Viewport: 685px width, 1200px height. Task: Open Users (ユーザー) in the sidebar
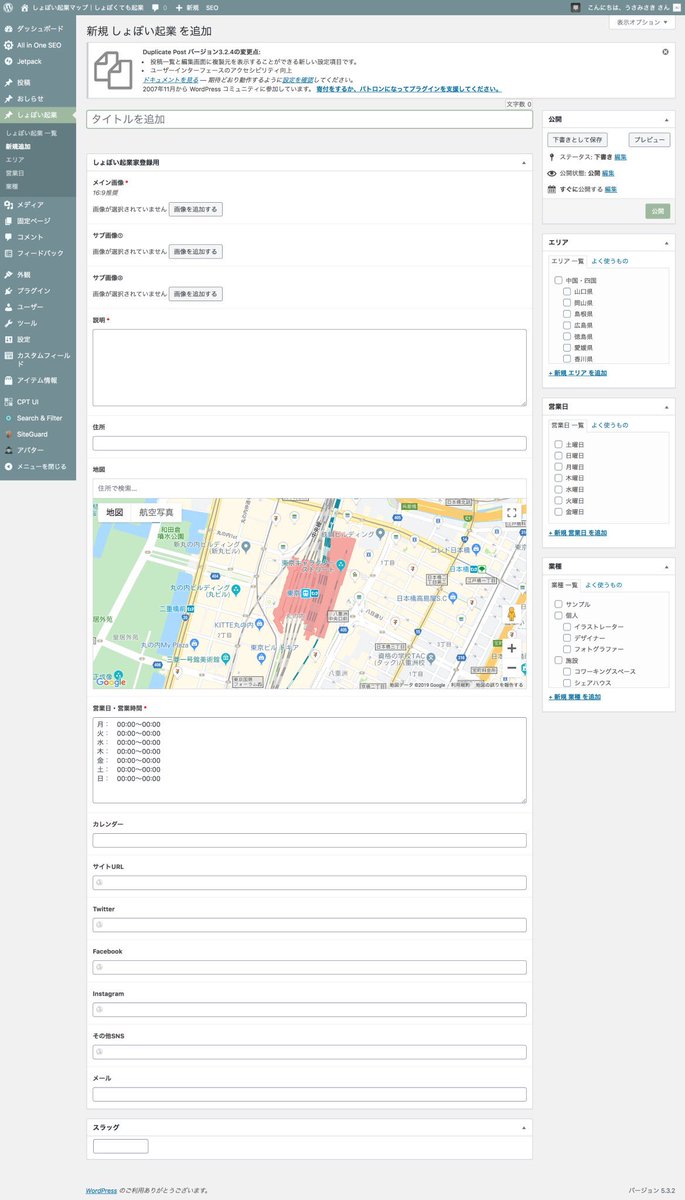(38, 307)
